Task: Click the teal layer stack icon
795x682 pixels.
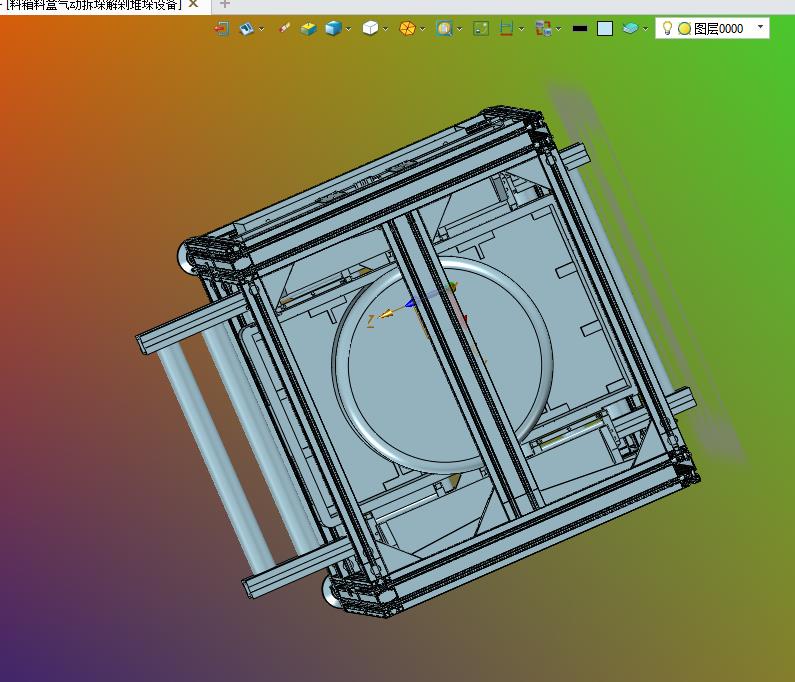Action: coord(630,28)
